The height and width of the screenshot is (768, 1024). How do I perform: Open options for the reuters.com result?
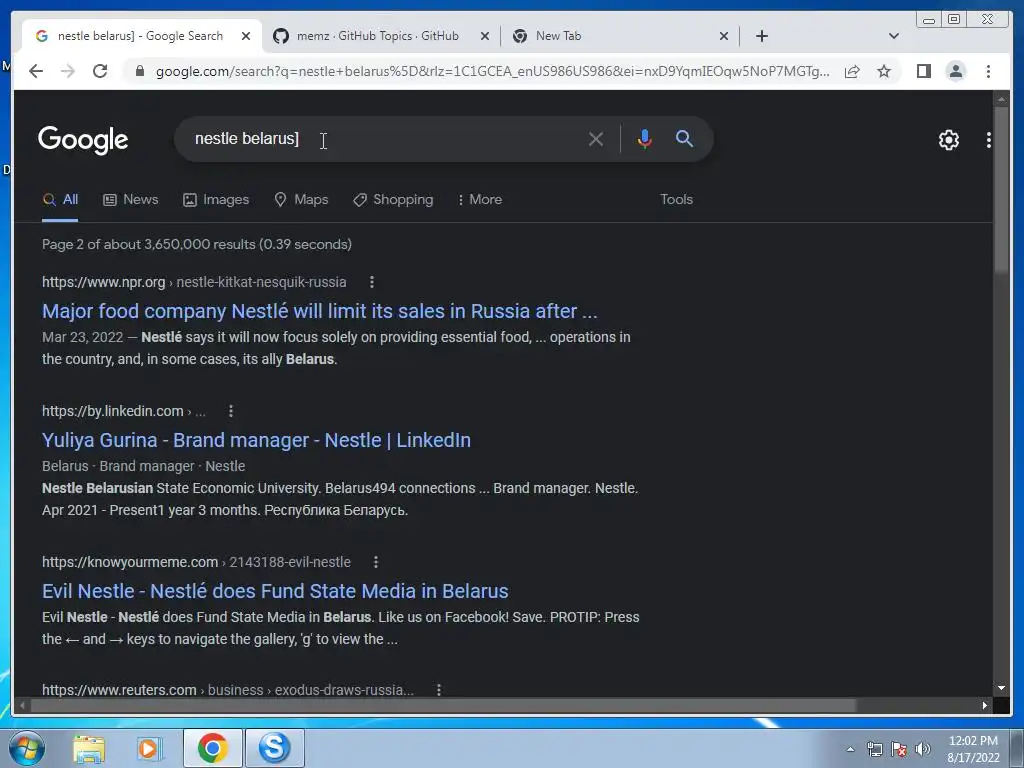(439, 690)
